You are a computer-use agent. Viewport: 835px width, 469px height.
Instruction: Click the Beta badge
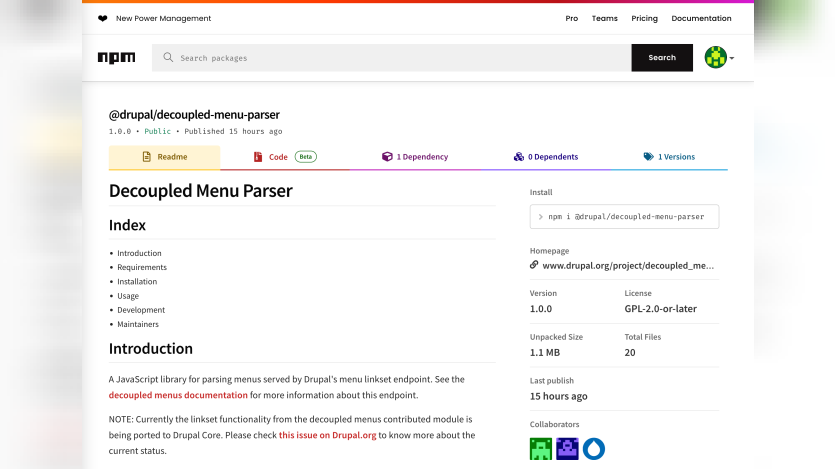pyautogui.click(x=306, y=157)
